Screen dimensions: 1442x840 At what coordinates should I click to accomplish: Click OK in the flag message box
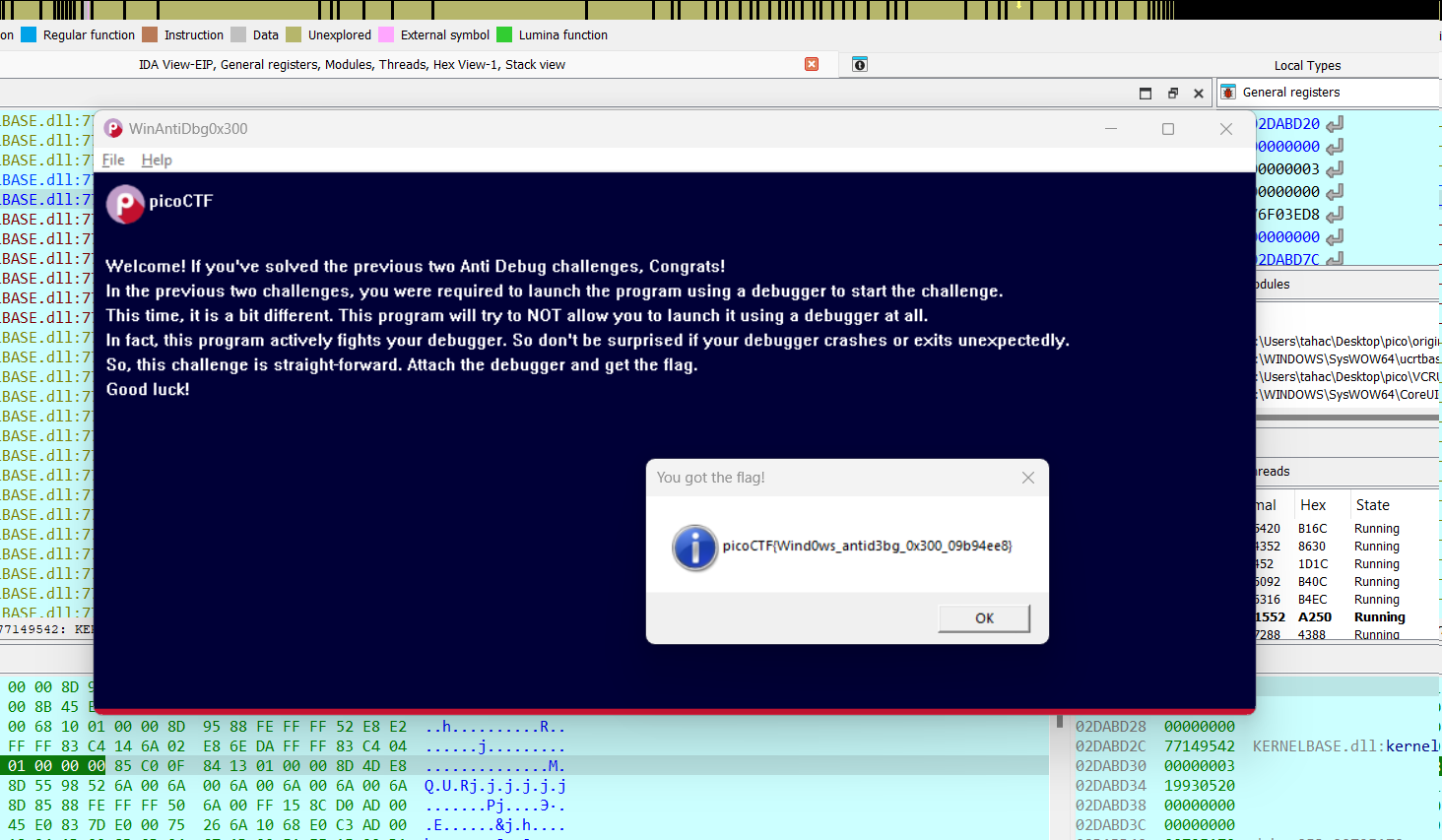click(984, 618)
